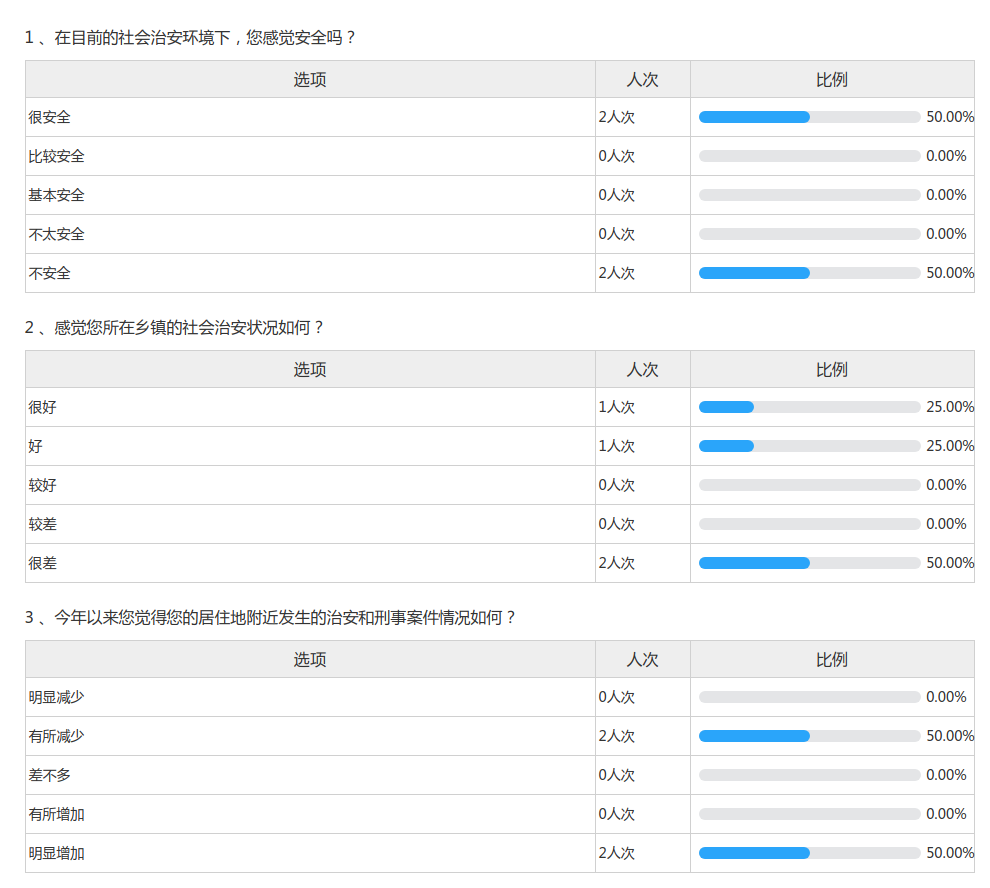Select the 差不多 option label
This screenshot has height=888, width=990.
pos(50,775)
